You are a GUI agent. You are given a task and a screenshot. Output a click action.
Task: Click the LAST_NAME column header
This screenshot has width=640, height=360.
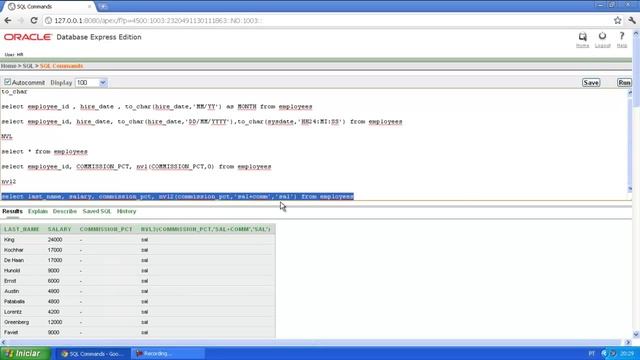click(22, 229)
